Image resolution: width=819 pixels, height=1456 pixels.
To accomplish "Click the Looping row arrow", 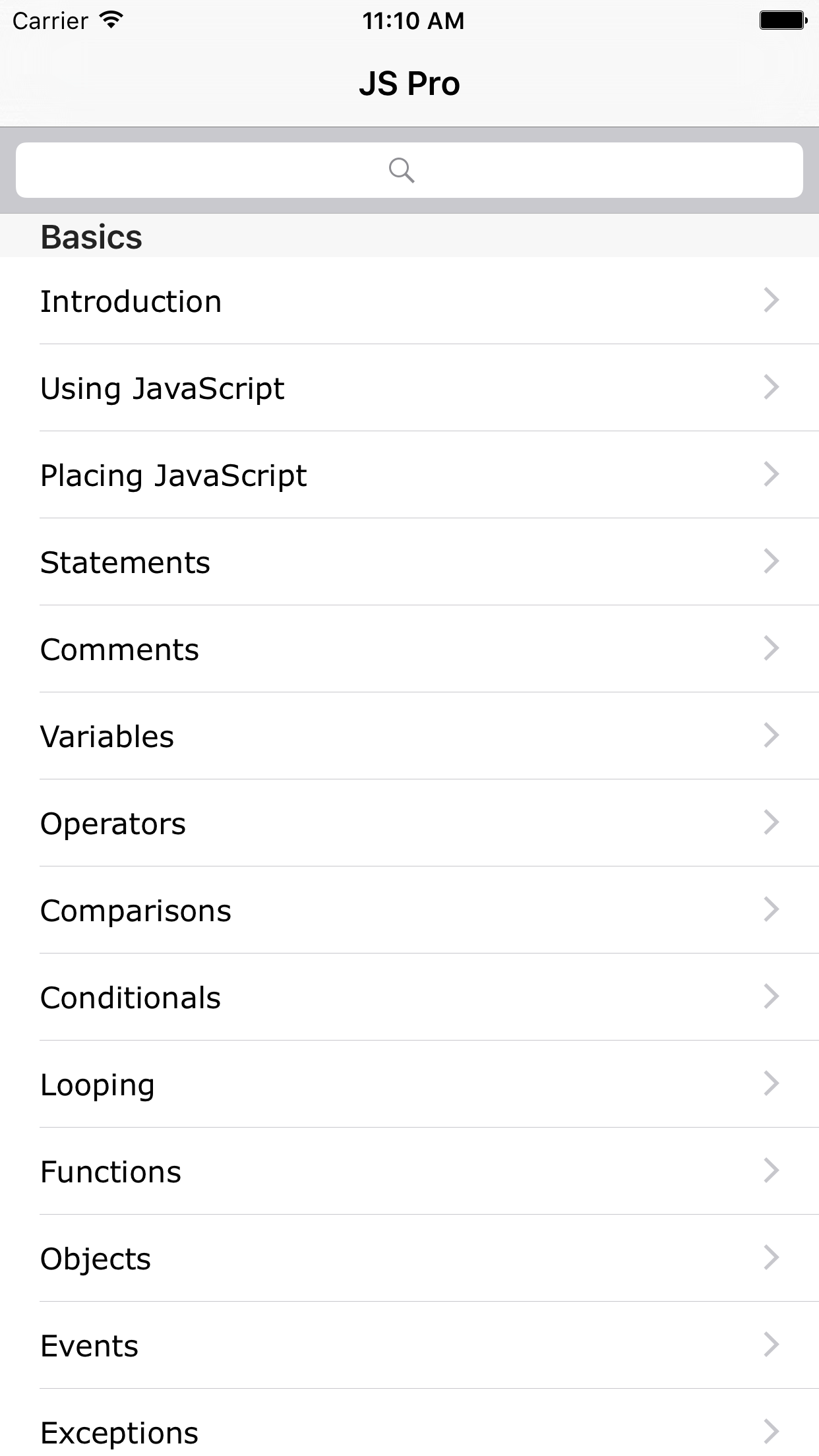I will pos(772,1084).
